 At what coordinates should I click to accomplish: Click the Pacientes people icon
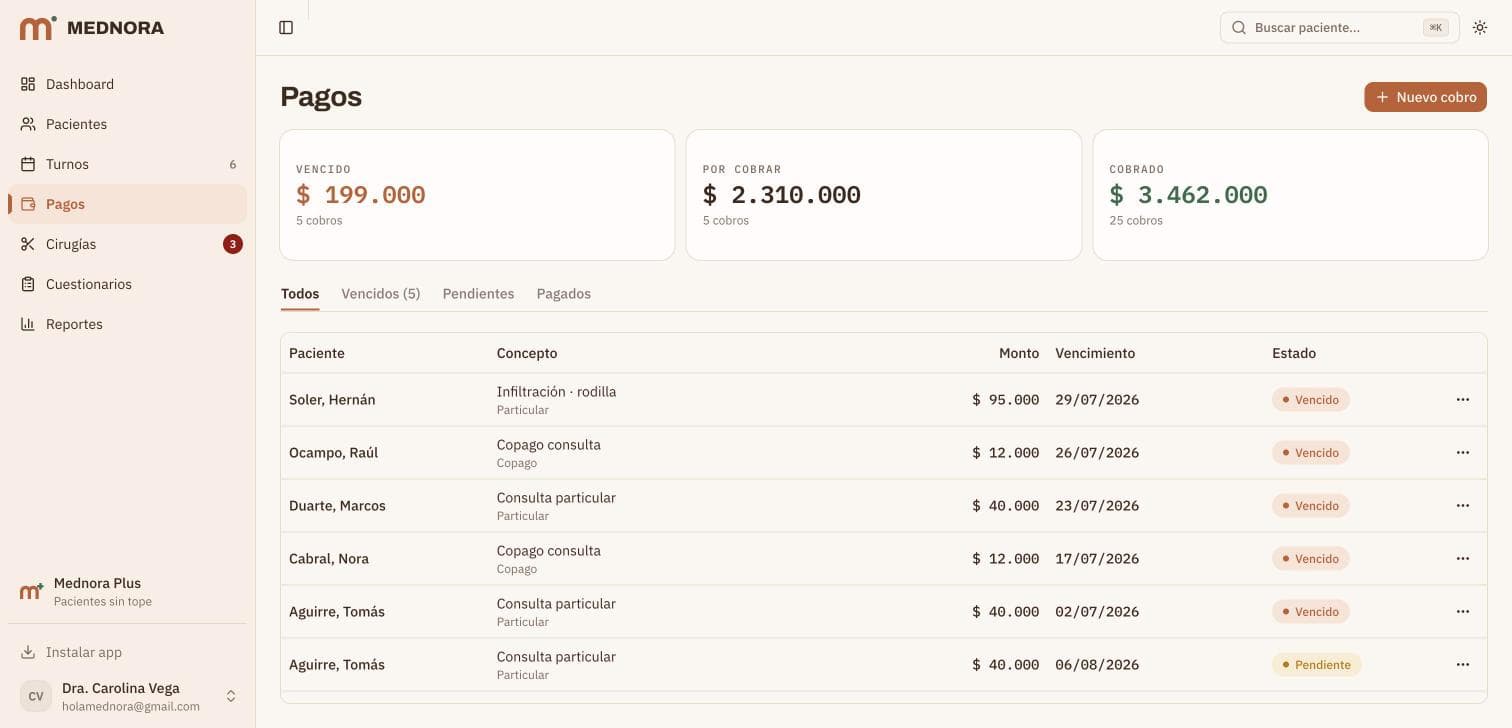coord(28,124)
